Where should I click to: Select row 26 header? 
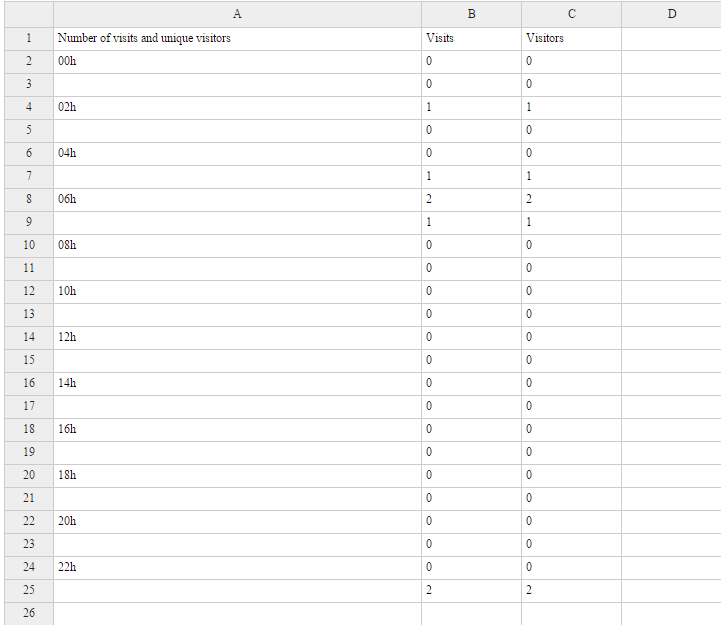point(29,614)
